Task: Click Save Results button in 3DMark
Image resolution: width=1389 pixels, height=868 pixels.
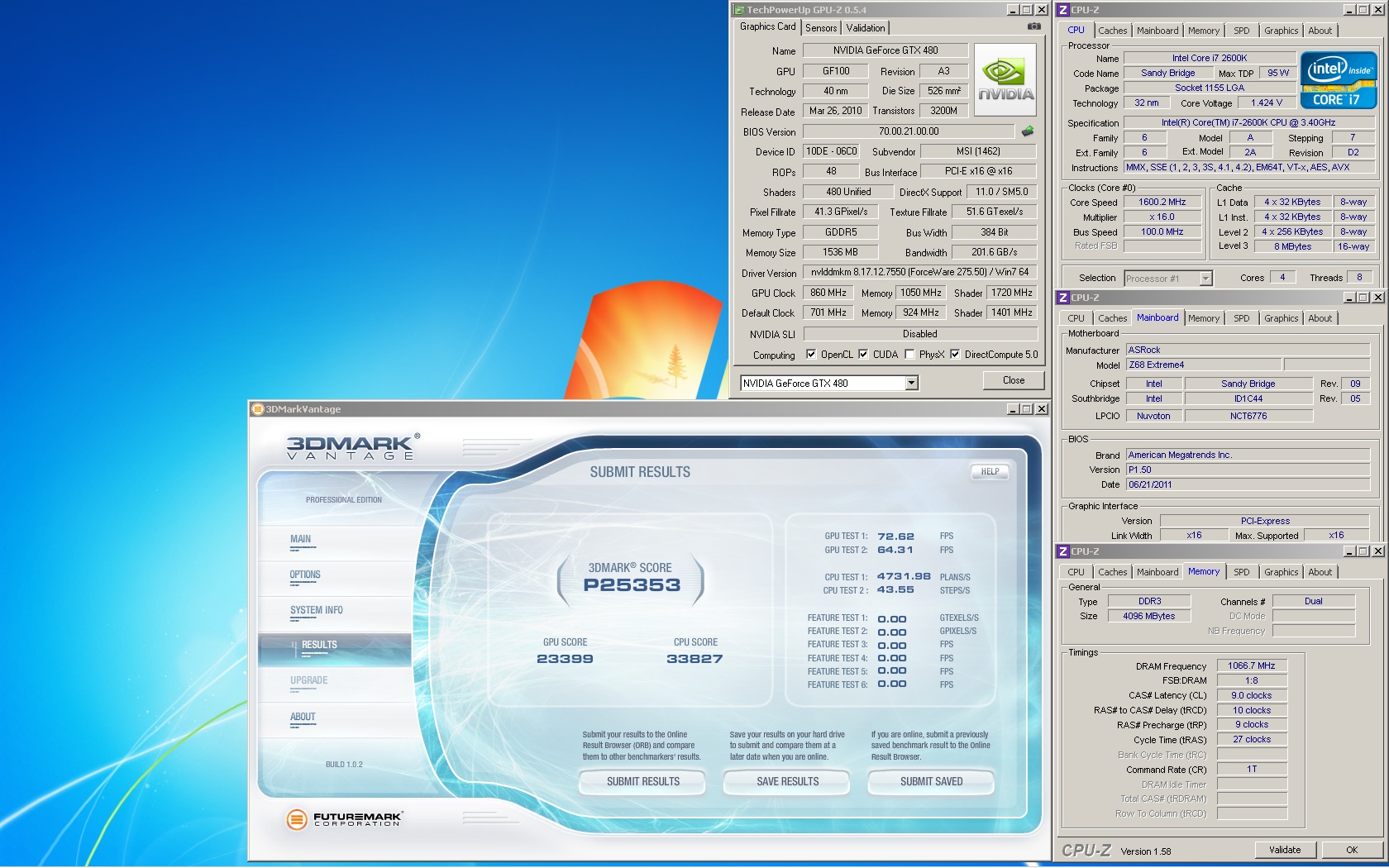Action: point(787,781)
